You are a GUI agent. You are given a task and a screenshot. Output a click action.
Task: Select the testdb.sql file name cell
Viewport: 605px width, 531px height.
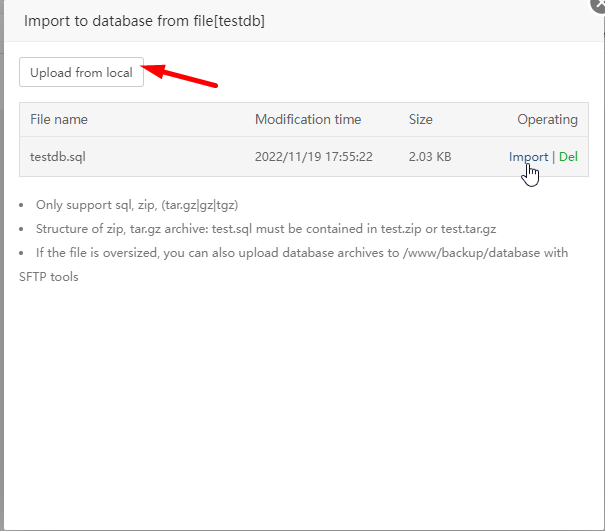58,157
